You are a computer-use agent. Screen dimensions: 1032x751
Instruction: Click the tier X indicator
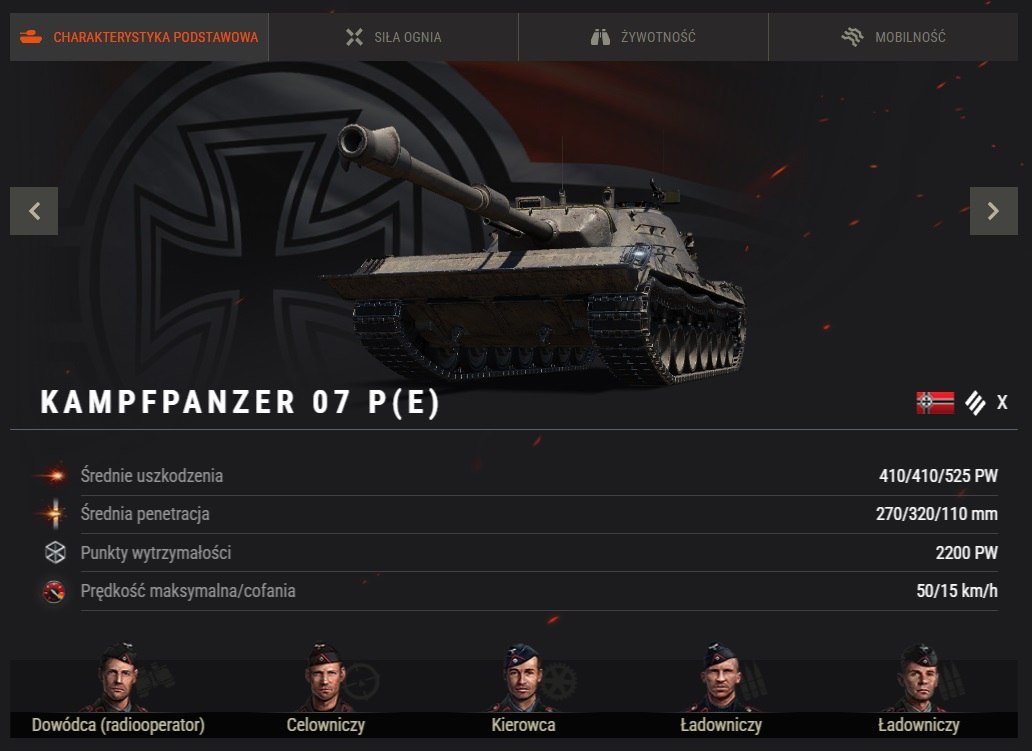[1002, 402]
